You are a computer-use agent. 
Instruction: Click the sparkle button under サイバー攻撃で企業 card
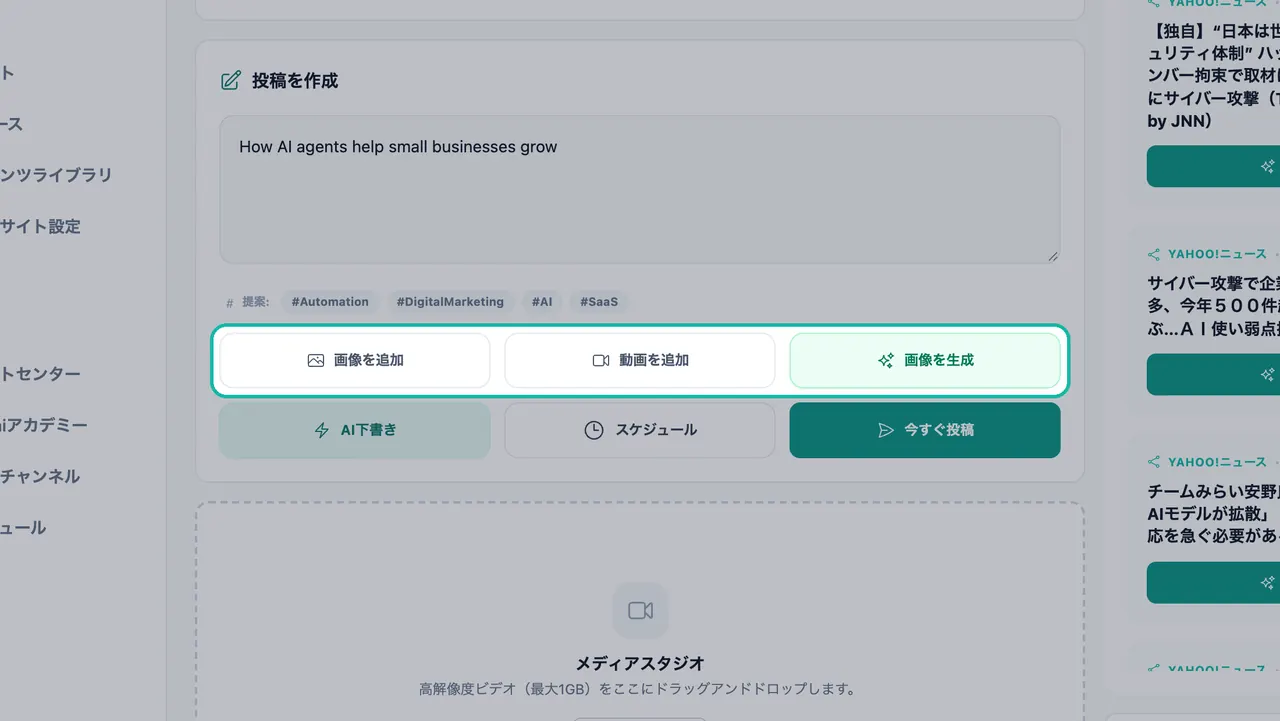coord(1213,374)
